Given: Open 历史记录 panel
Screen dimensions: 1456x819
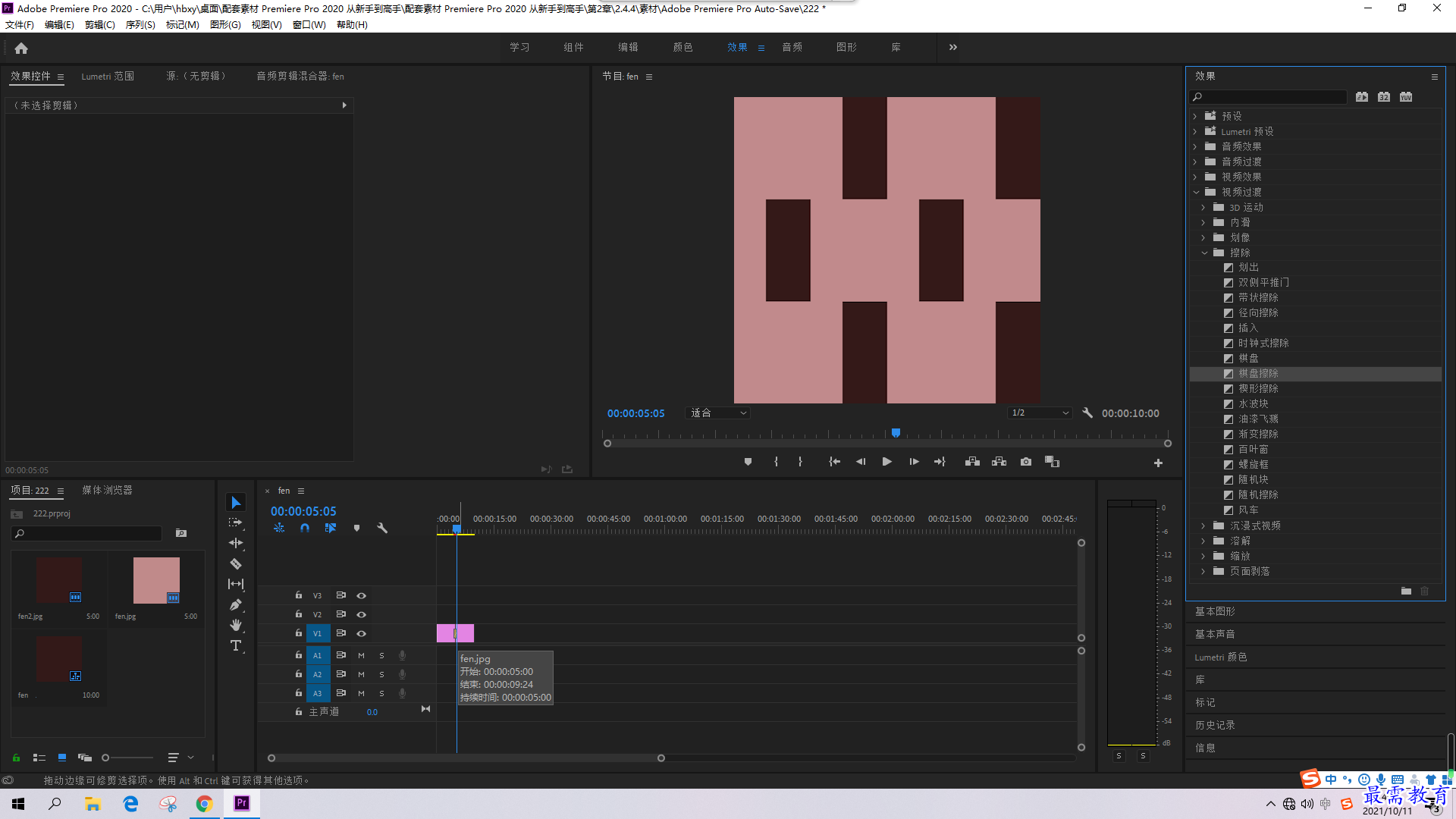Looking at the screenshot, I should point(1215,725).
